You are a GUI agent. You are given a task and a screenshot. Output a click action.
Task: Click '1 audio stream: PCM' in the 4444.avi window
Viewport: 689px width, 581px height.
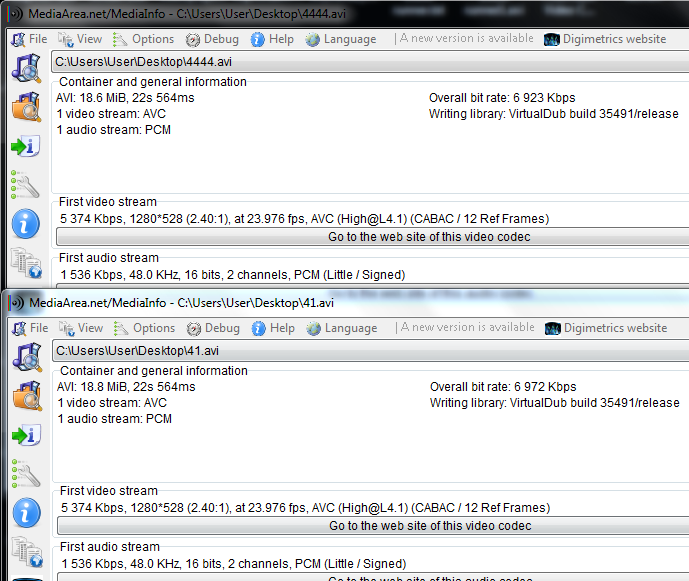[x=113, y=130]
